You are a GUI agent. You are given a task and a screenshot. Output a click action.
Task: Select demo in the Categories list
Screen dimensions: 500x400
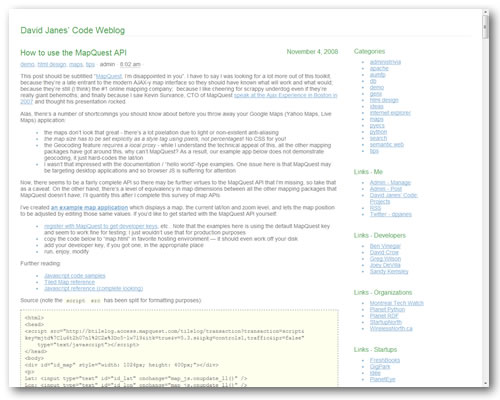click(377, 87)
